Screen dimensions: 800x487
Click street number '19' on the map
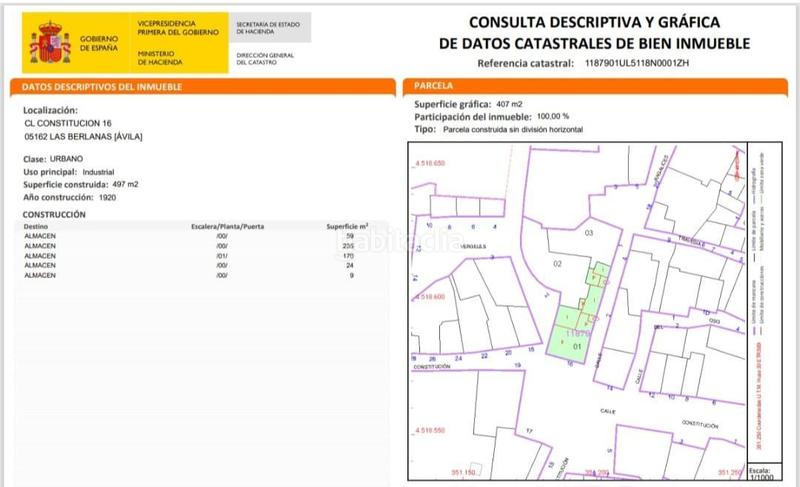517,365
